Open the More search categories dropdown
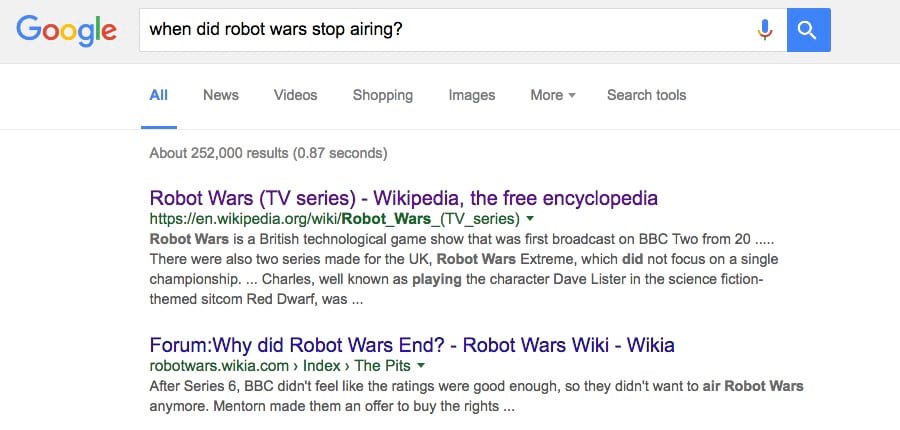This screenshot has height=430, width=900. coord(552,95)
